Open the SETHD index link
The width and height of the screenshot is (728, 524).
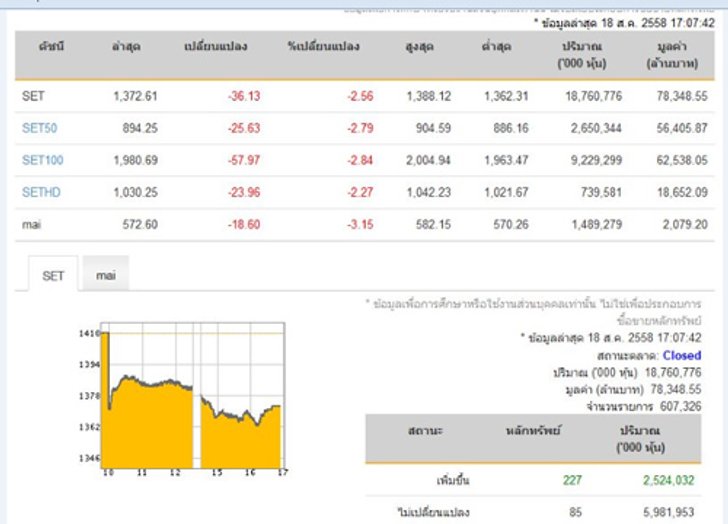(41, 192)
